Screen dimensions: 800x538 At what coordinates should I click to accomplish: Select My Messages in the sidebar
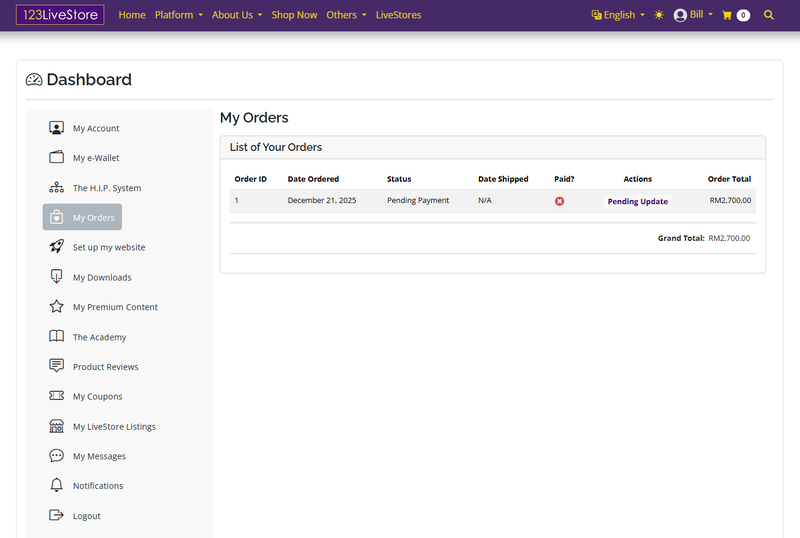[99, 456]
